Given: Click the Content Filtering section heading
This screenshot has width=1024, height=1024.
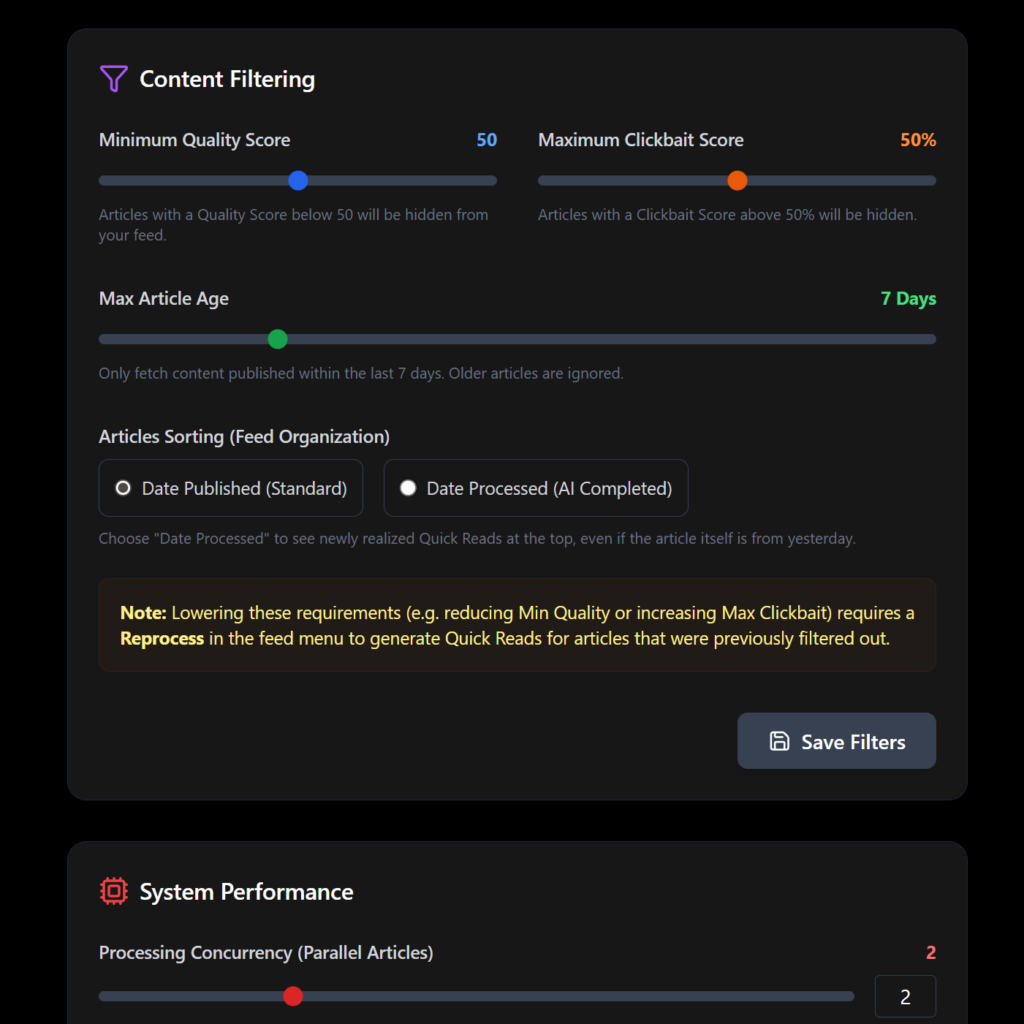Looking at the screenshot, I should point(227,79).
